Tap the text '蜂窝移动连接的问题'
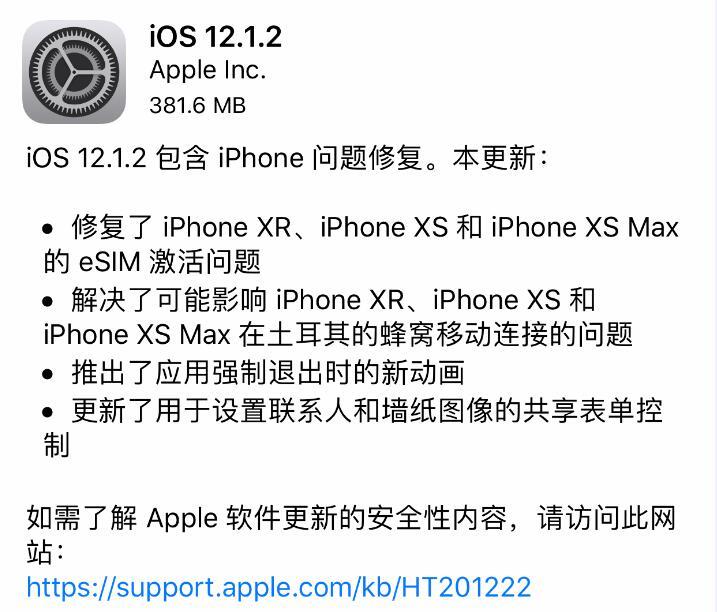The image size is (717, 612). [507, 334]
